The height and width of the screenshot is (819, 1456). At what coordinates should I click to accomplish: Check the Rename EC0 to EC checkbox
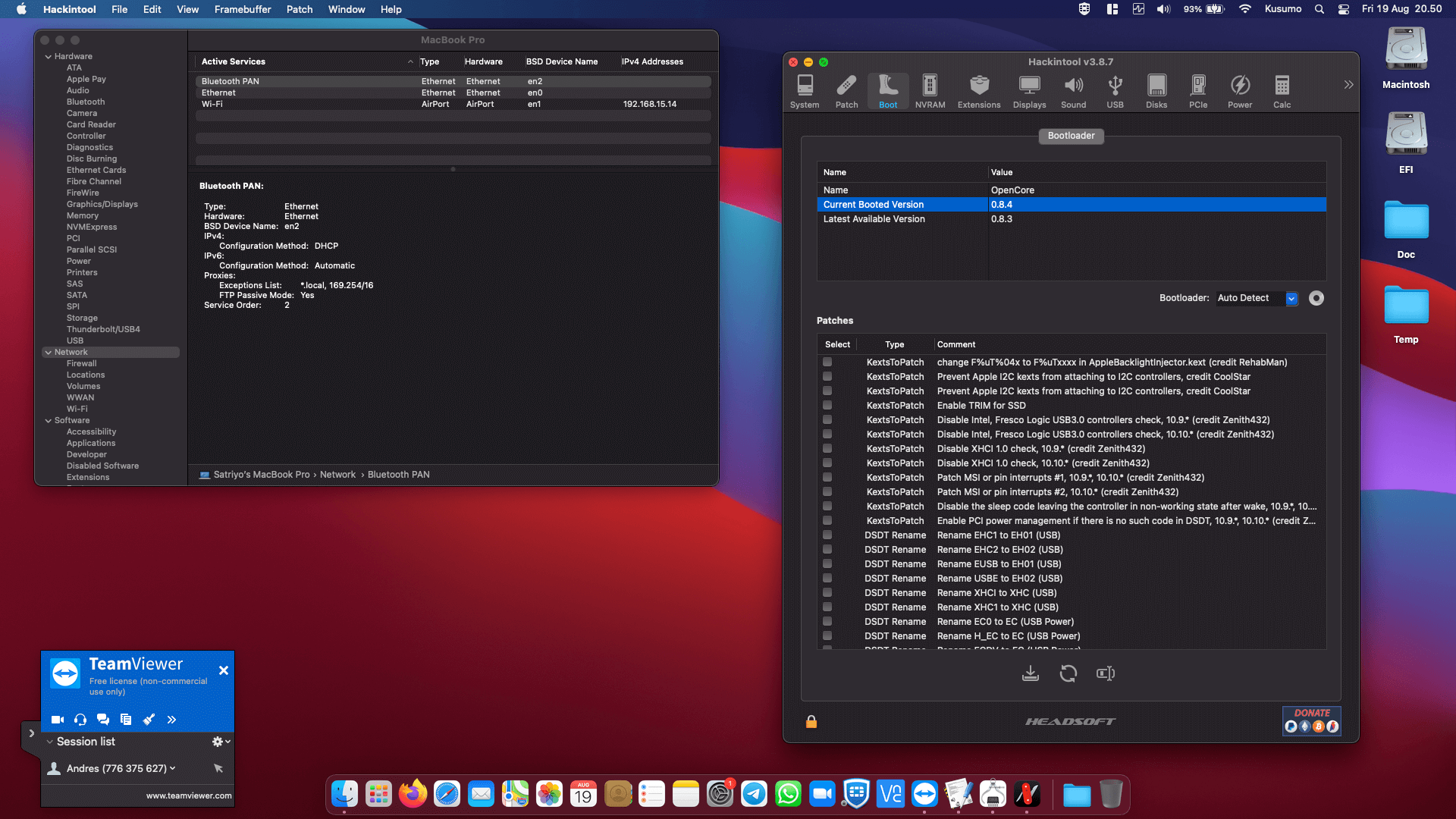point(827,622)
